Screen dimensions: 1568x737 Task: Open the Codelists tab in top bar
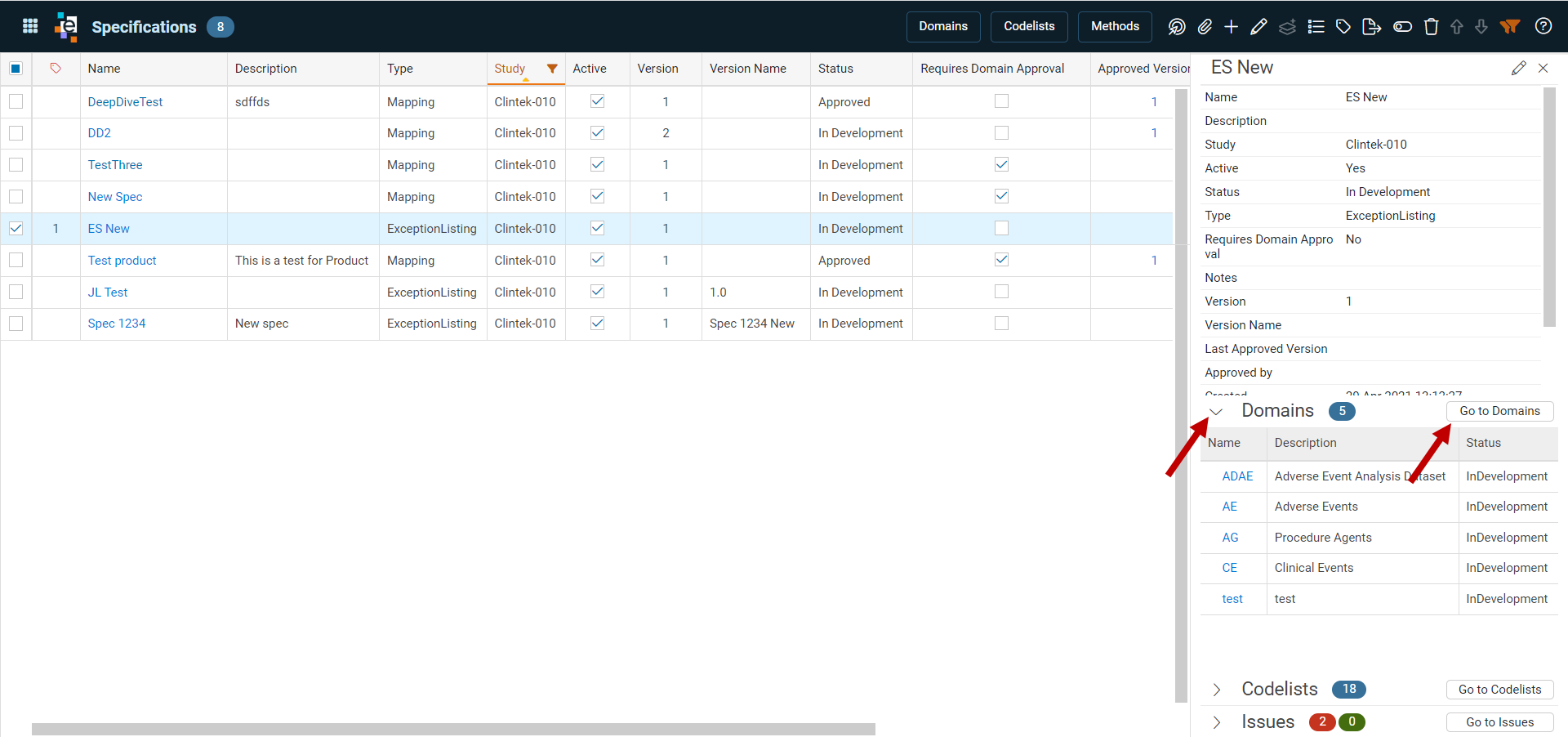coord(1029,26)
